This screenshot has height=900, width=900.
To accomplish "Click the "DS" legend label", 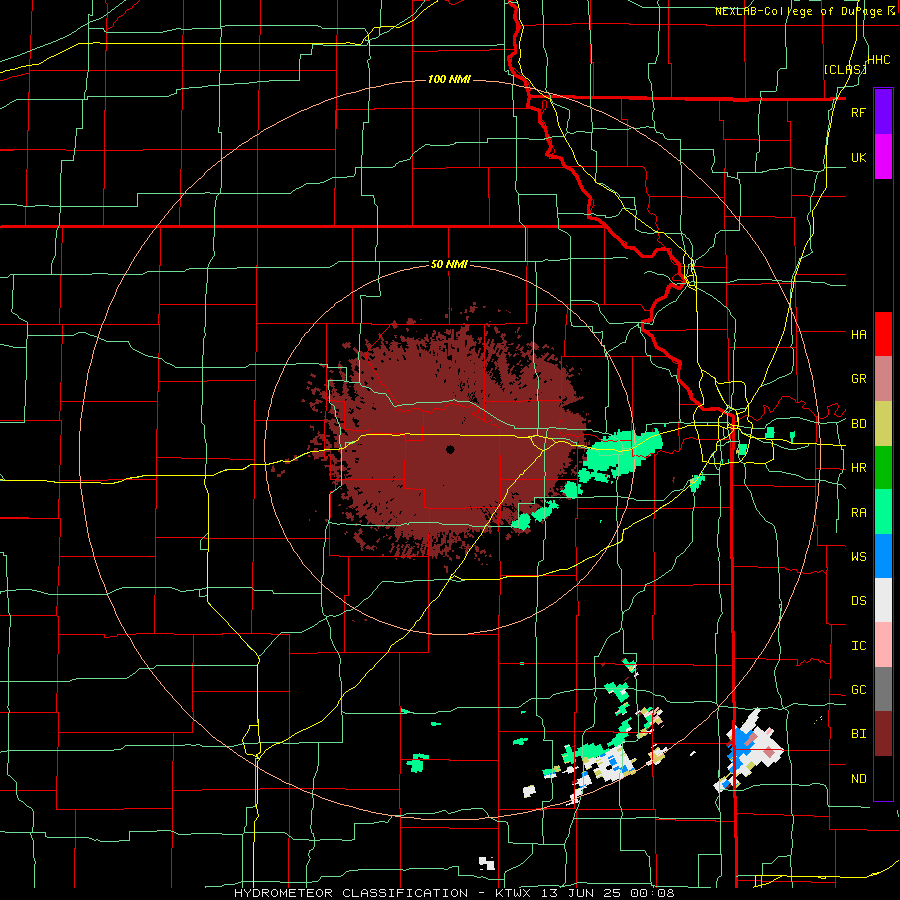I will point(858,601).
